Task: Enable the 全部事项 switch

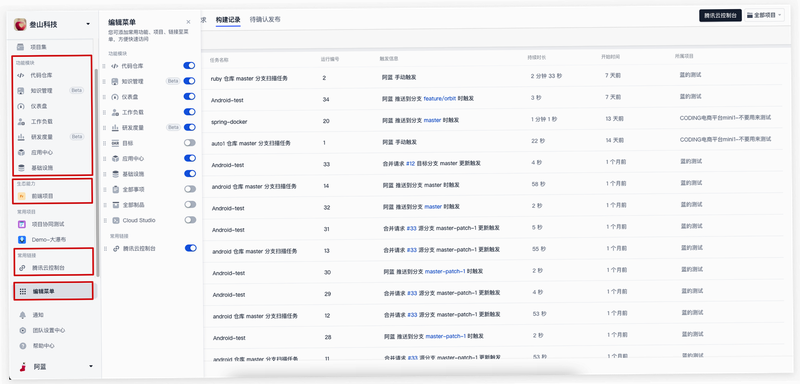Action: pos(190,189)
